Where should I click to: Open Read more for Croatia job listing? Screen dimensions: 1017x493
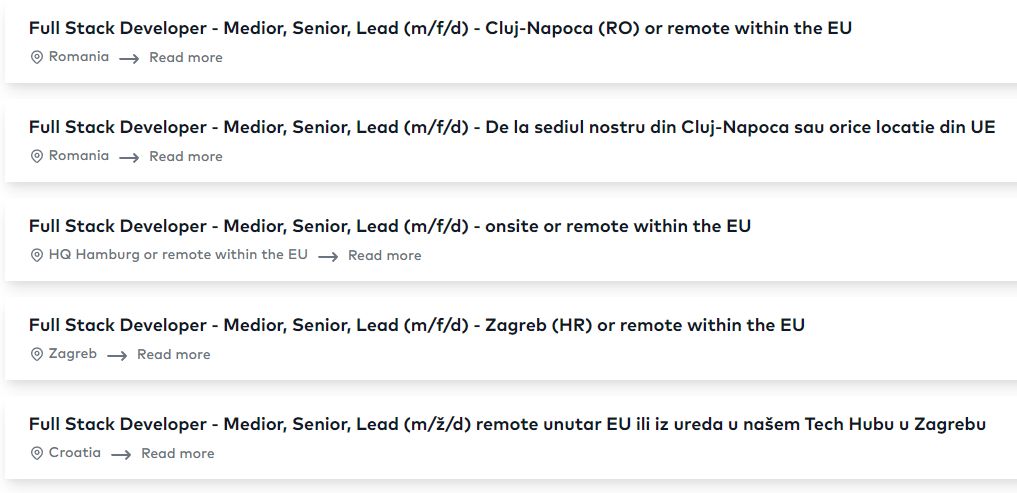click(x=178, y=453)
